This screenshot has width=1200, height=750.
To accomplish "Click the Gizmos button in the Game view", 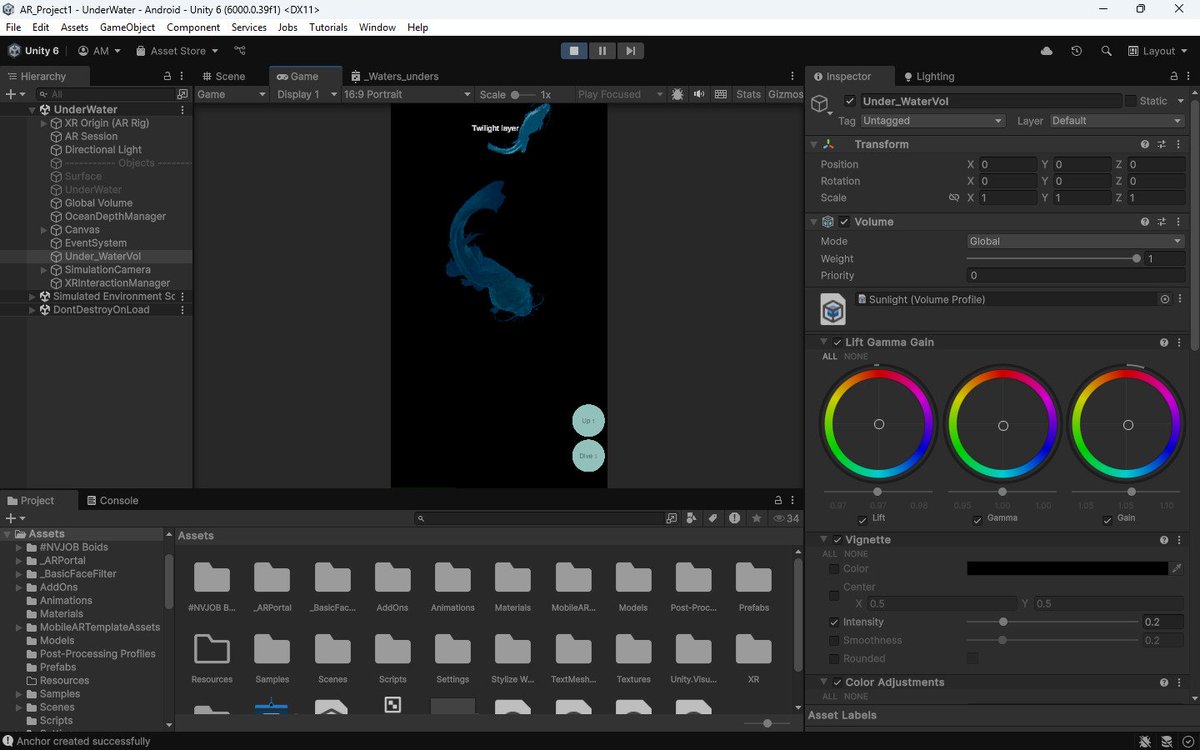I will (785, 94).
